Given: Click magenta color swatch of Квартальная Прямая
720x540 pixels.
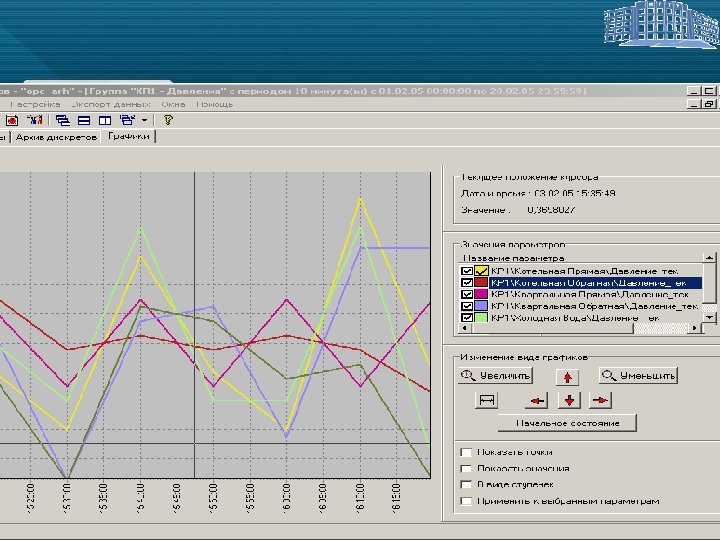Looking at the screenshot, I should [481, 294].
